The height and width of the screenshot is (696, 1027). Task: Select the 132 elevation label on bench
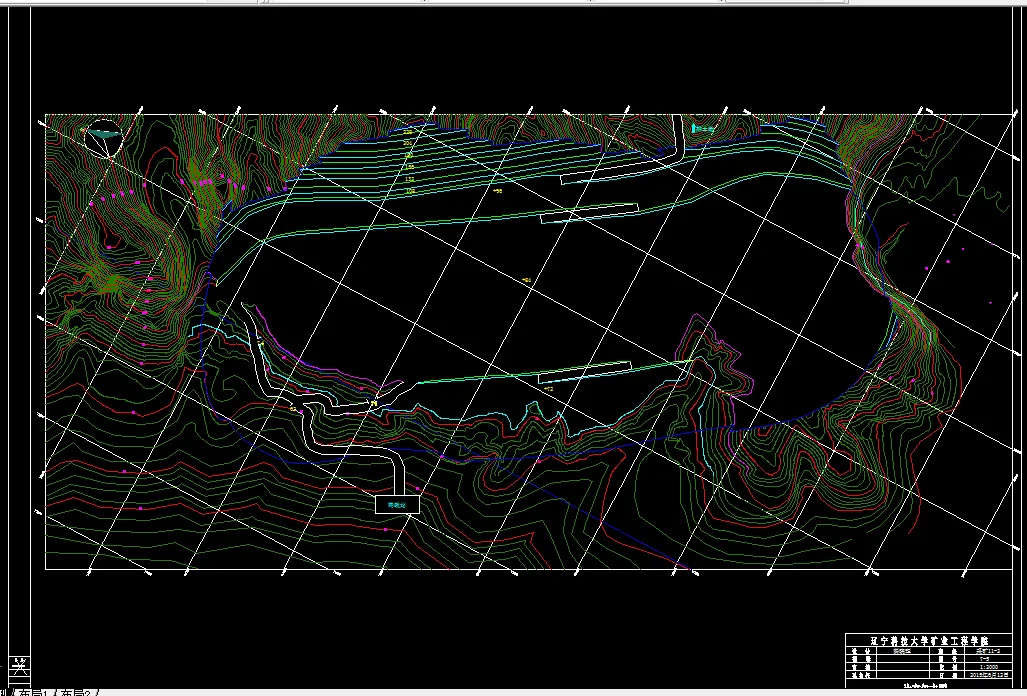[410, 179]
